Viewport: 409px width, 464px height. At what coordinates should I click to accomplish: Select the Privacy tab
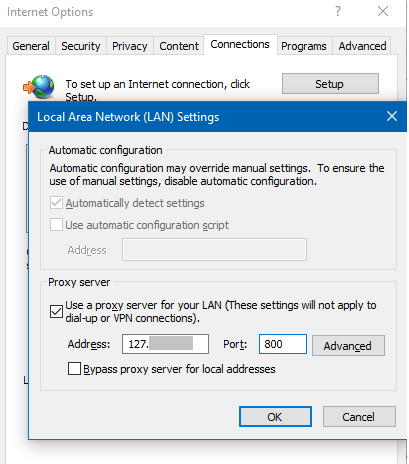pyautogui.click(x=130, y=46)
